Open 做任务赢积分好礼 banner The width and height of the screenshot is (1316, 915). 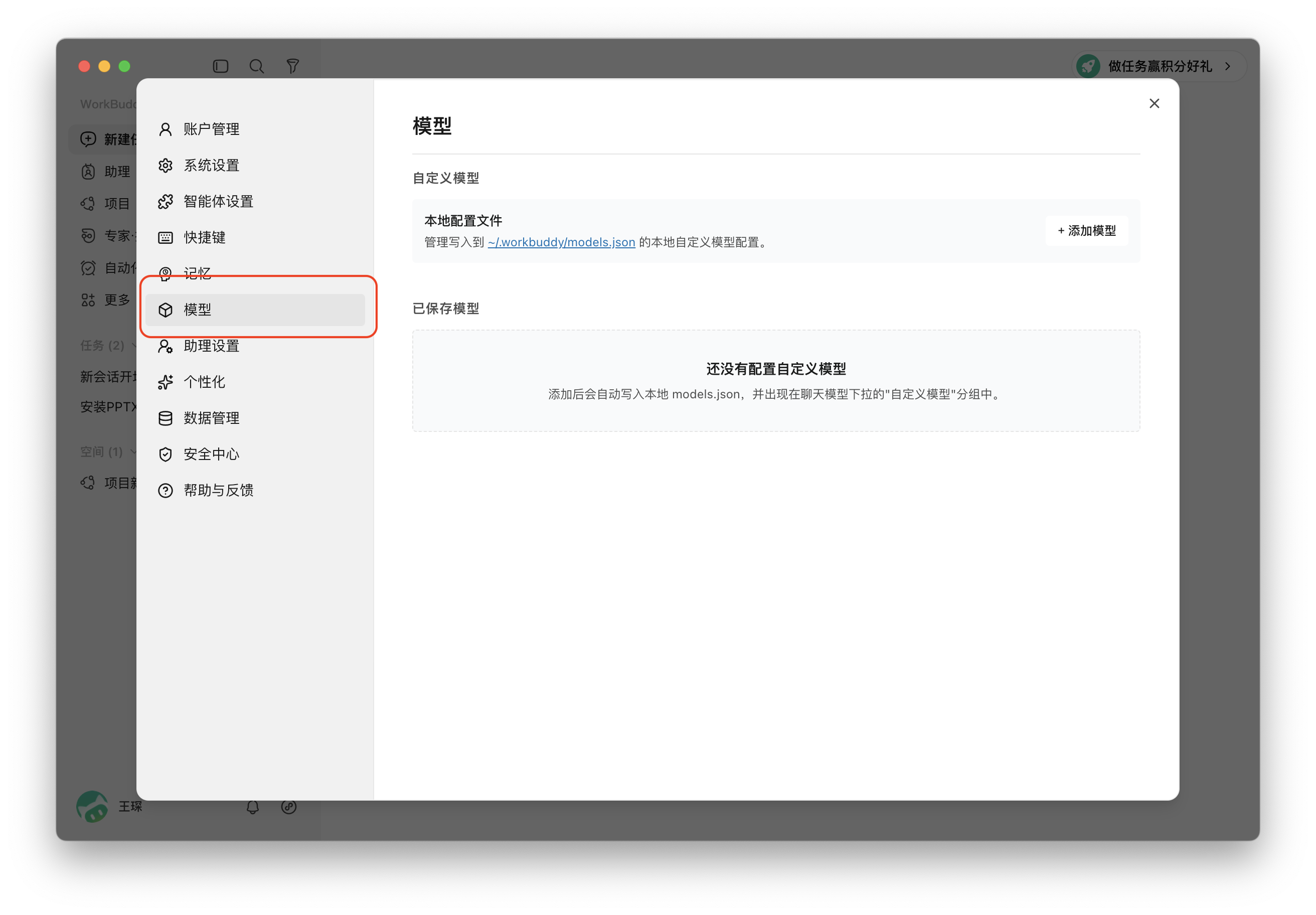tap(1159, 67)
